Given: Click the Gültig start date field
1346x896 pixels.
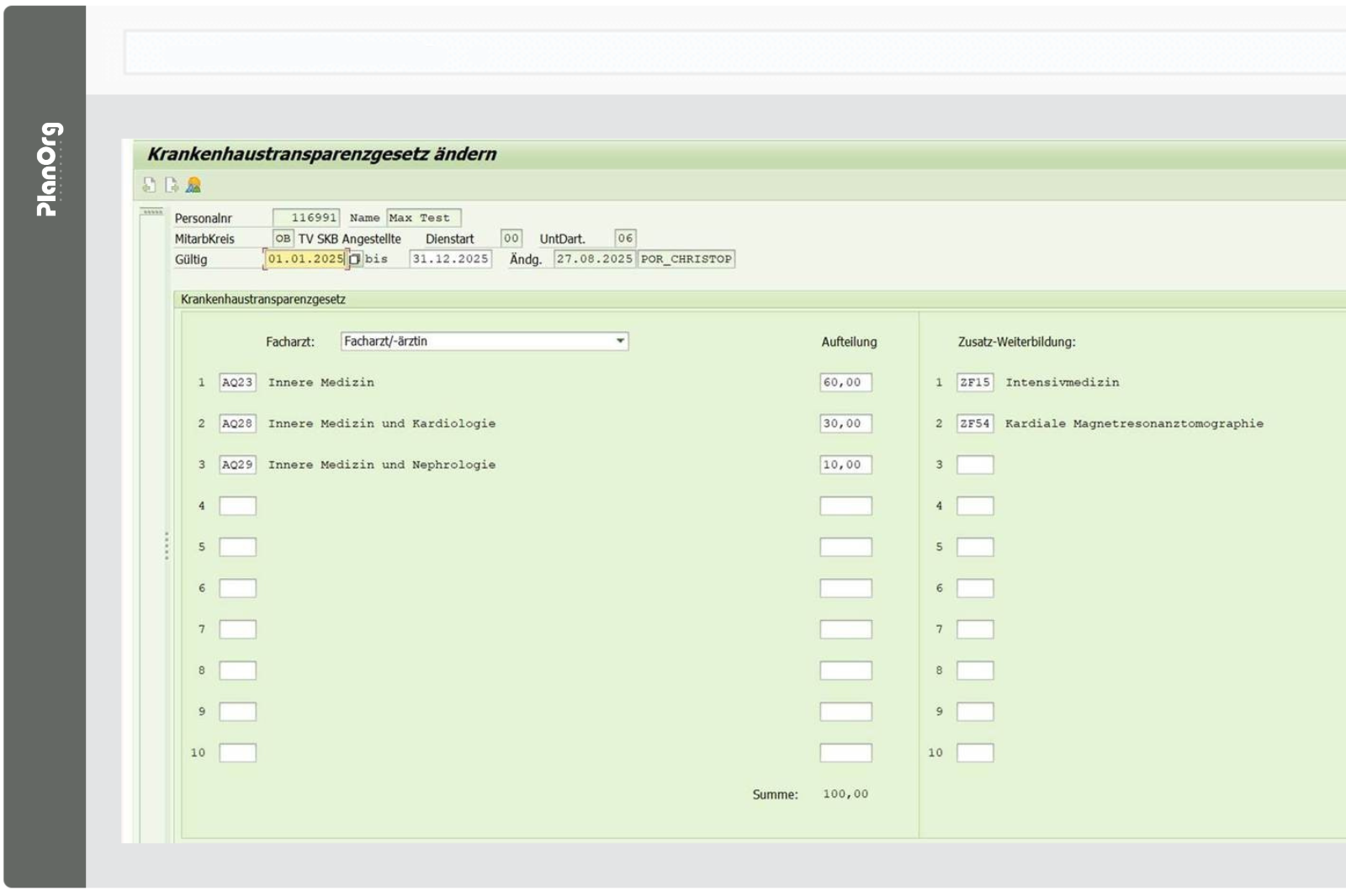Looking at the screenshot, I should coord(305,259).
